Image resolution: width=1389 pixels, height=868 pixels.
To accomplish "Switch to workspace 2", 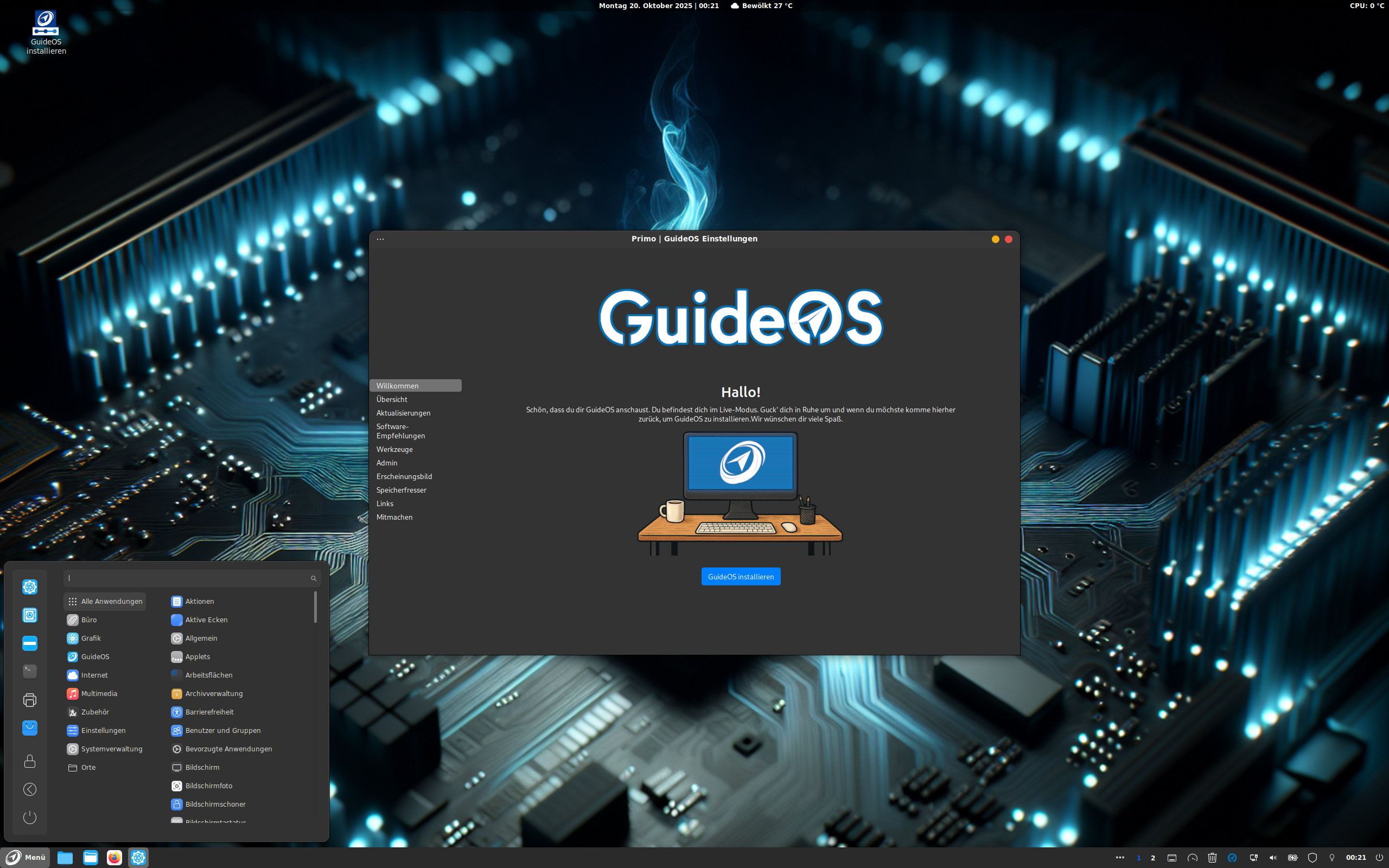I will 1152,858.
